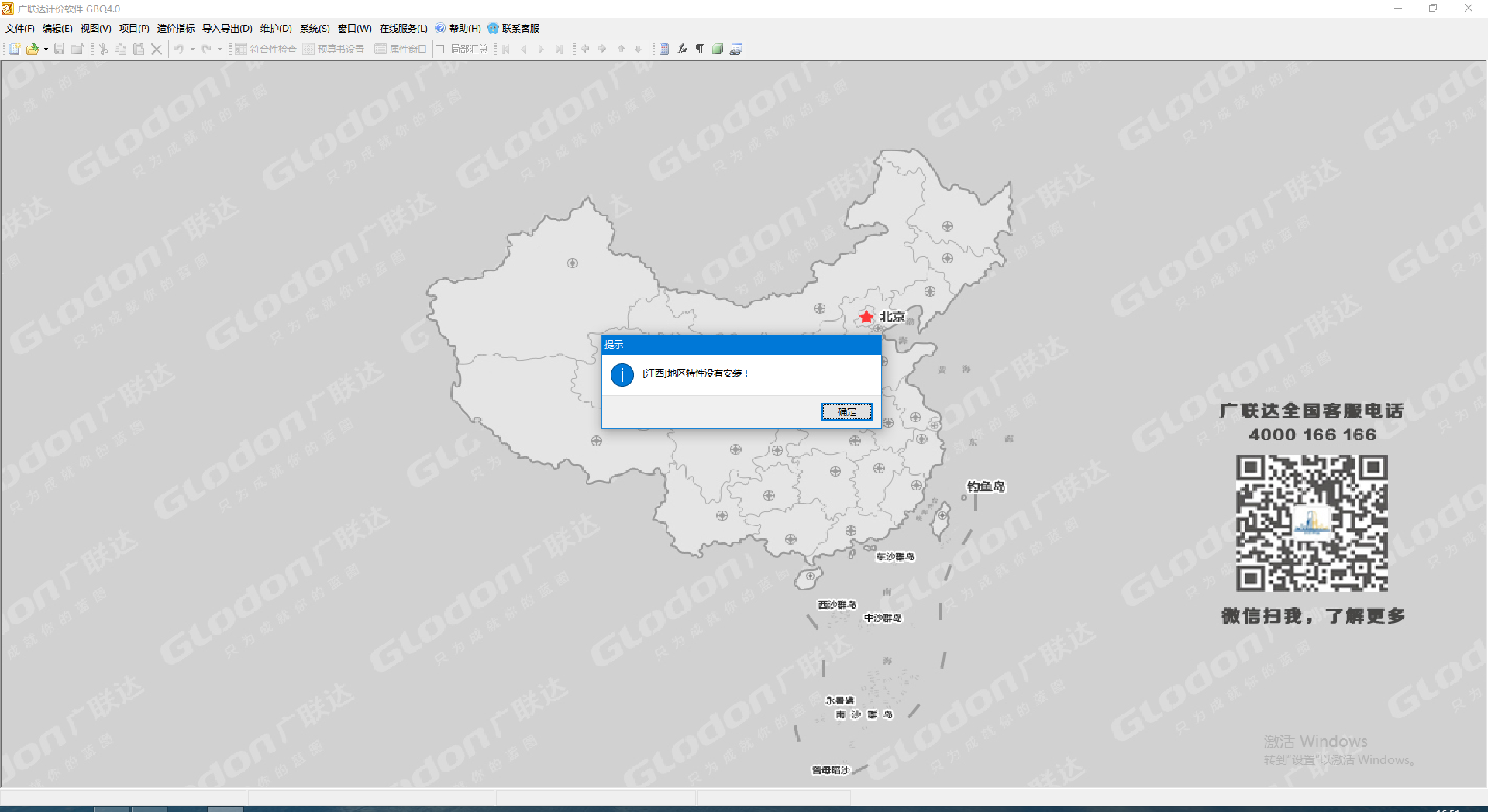Screen dimensions: 1488x812
Task: Click 确定 button in the 提示 dialog
Action: [847, 412]
